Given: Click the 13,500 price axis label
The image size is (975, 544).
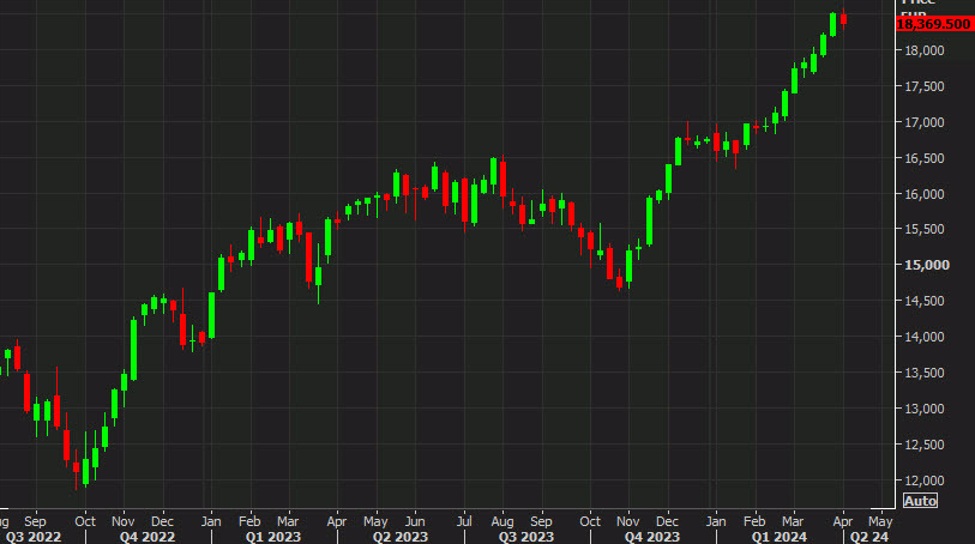Looking at the screenshot, I should (924, 373).
